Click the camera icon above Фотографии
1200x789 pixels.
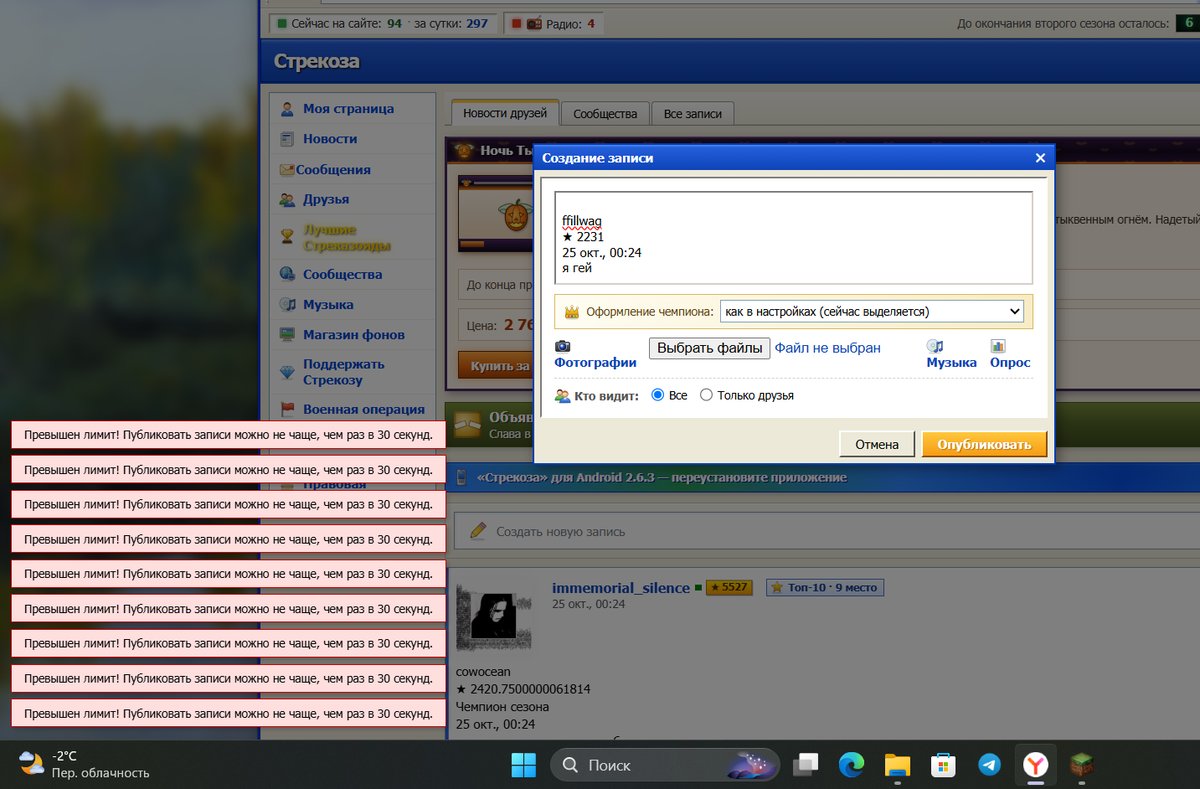(563, 346)
